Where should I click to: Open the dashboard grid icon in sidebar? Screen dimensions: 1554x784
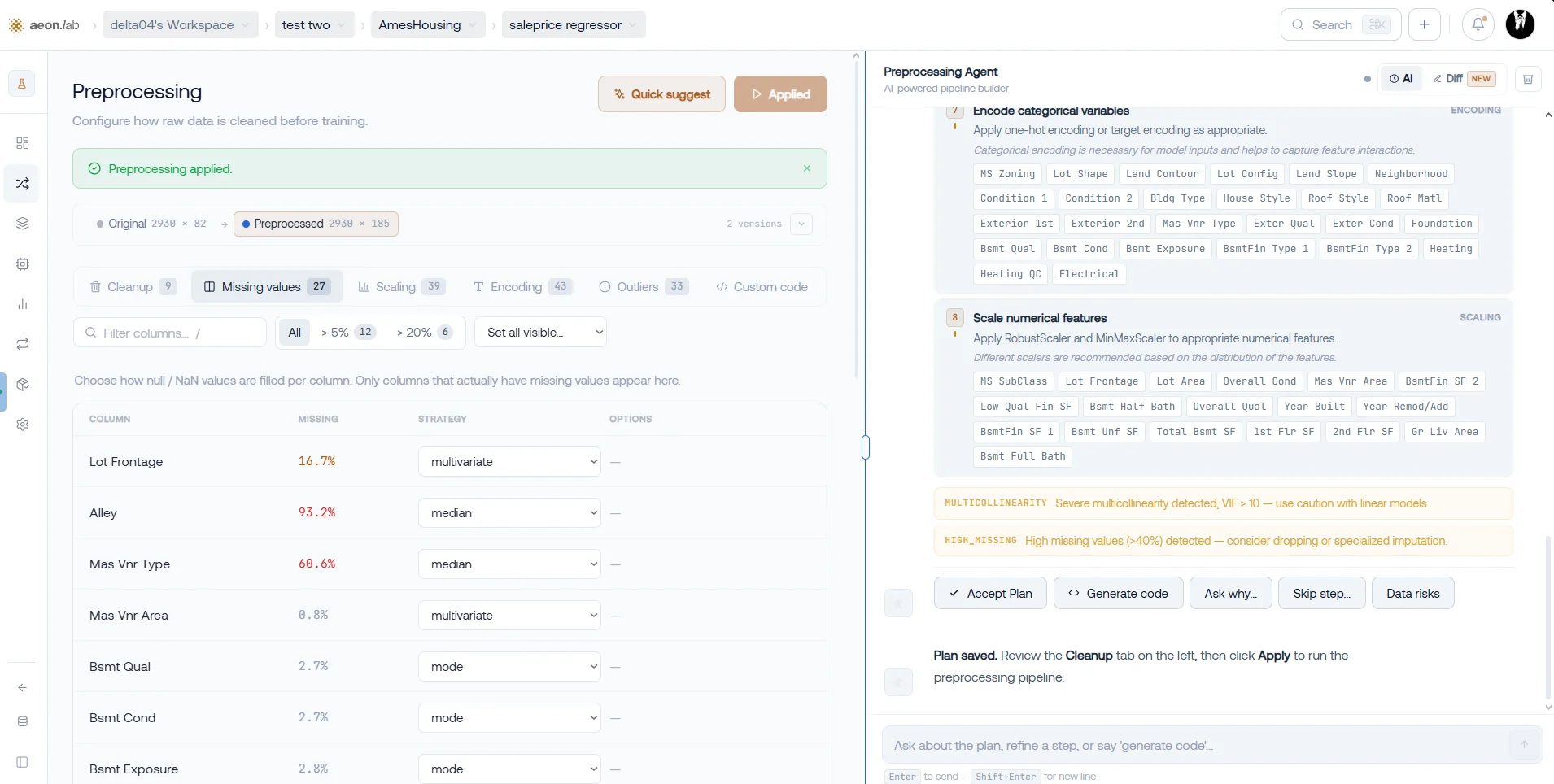click(23, 143)
